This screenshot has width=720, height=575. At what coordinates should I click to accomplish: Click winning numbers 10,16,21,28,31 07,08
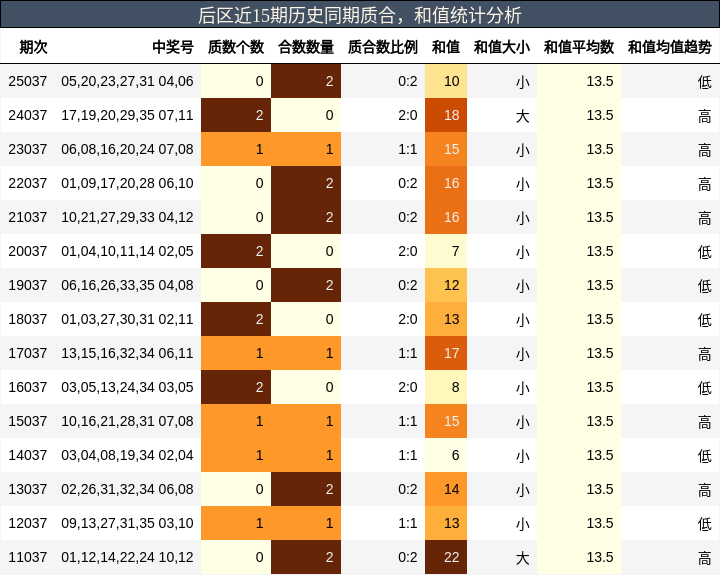[127, 421]
